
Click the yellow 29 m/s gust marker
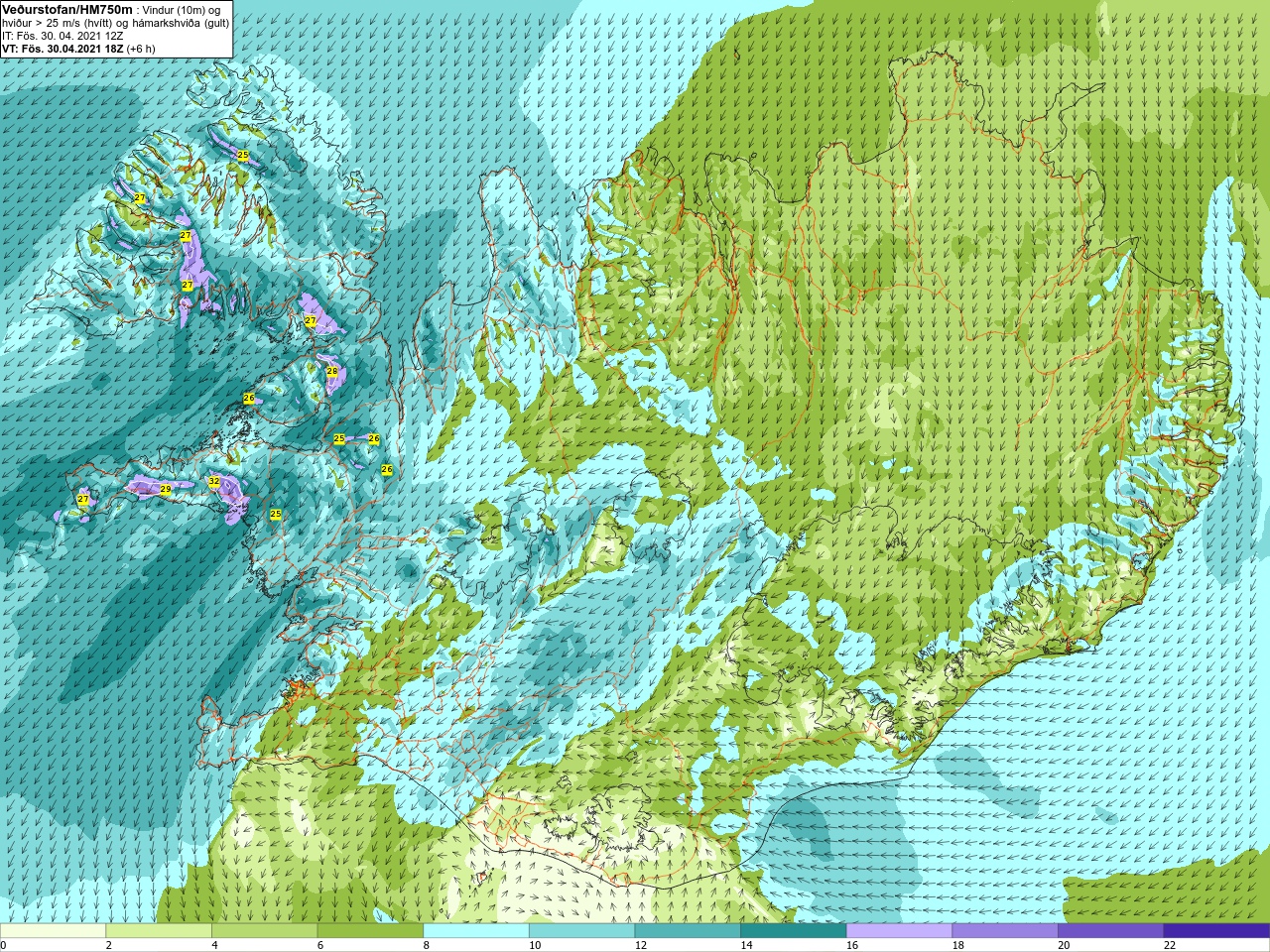point(166,490)
